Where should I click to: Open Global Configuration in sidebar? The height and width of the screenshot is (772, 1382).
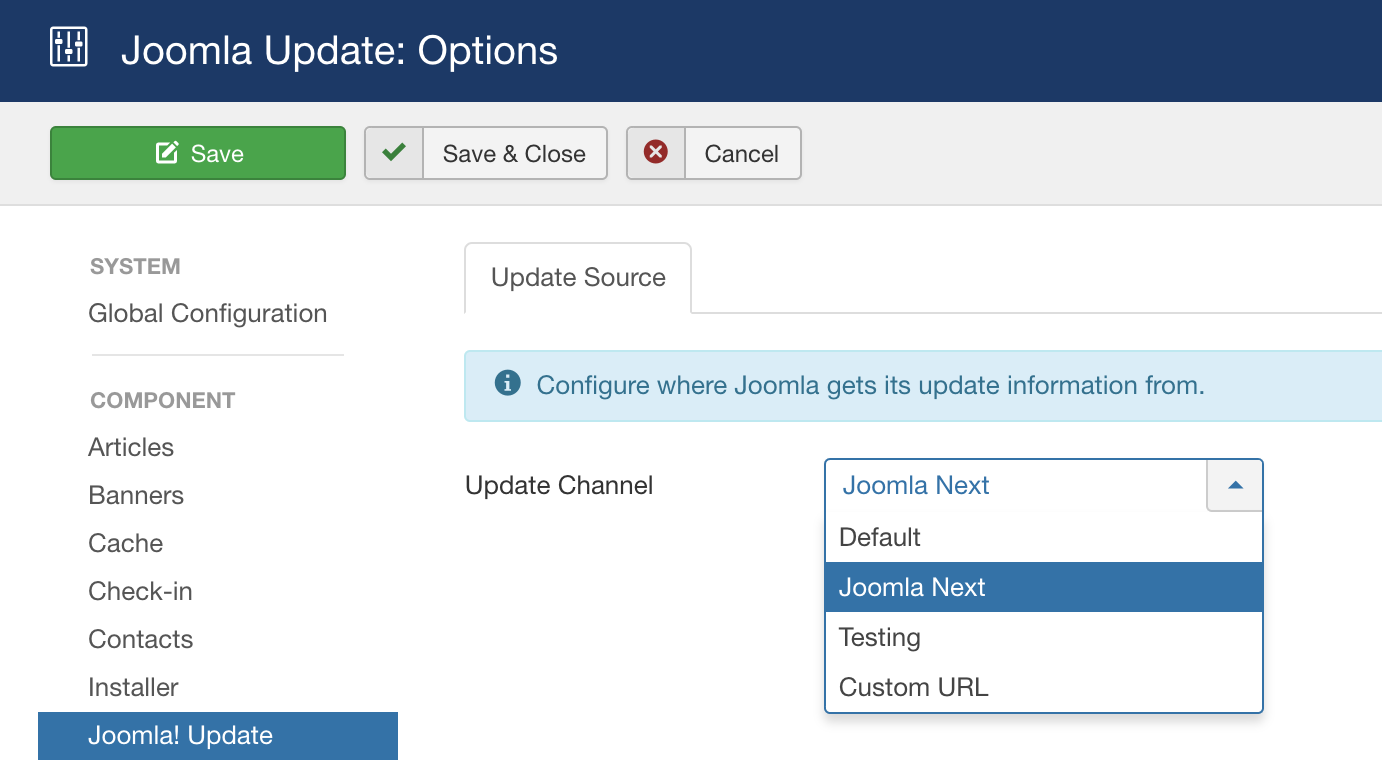[x=208, y=313]
